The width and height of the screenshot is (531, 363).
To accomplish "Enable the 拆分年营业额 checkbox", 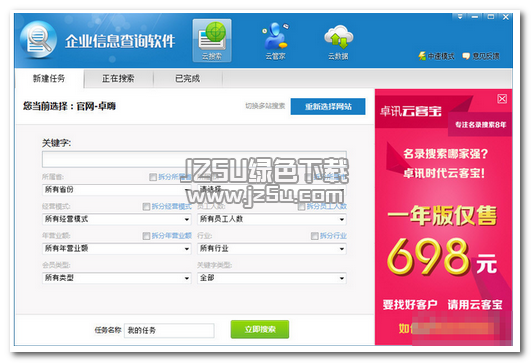I will click(146, 236).
